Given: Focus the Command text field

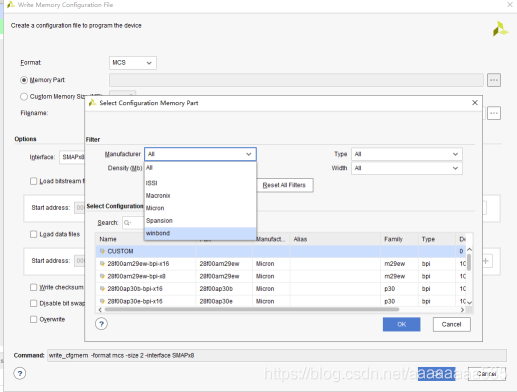Looking at the screenshot, I should 277,356.
